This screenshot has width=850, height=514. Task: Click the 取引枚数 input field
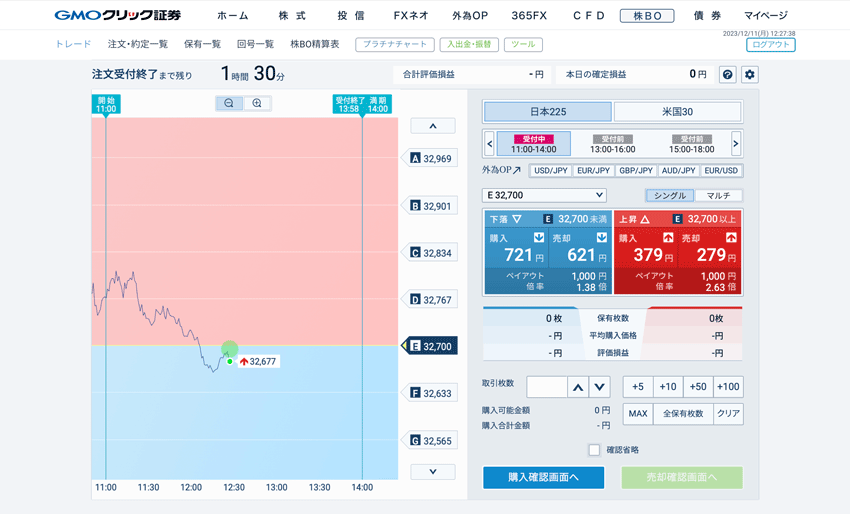546,387
